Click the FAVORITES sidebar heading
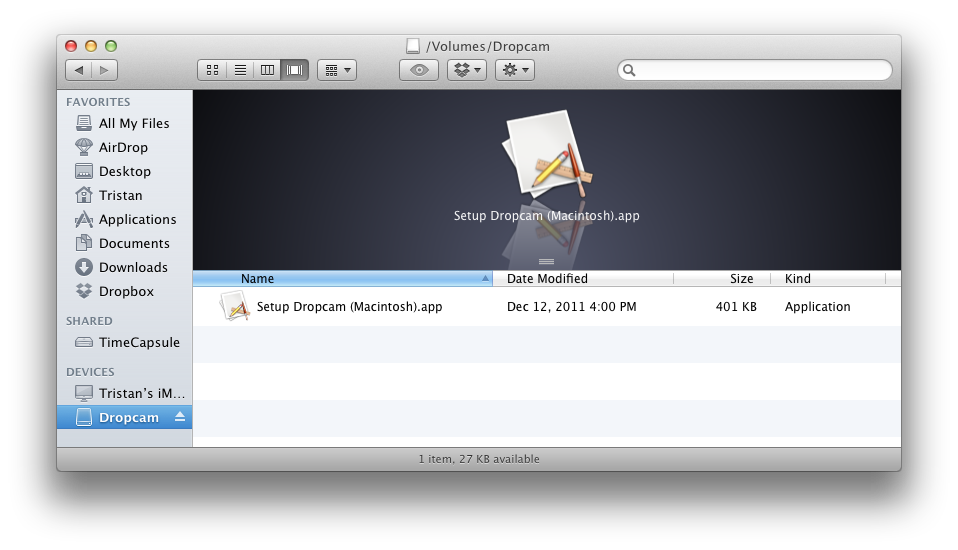 point(98,102)
